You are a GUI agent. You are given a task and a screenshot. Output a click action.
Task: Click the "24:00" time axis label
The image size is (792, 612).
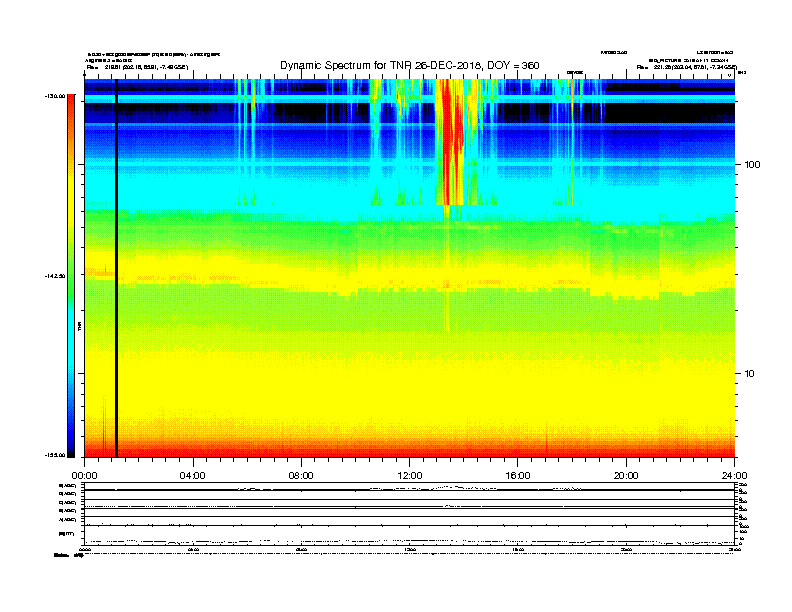(x=734, y=476)
